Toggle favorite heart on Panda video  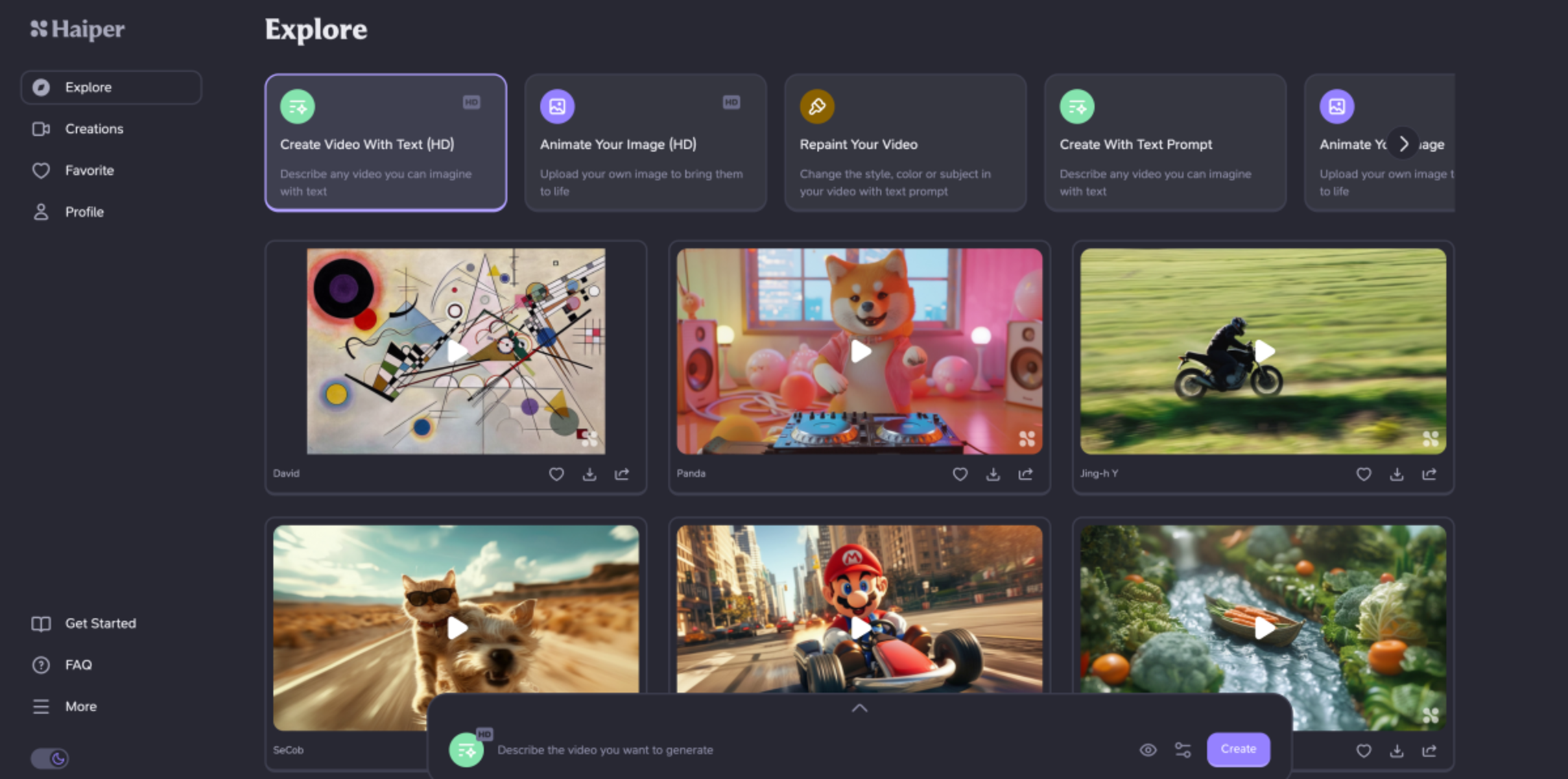[x=960, y=474]
